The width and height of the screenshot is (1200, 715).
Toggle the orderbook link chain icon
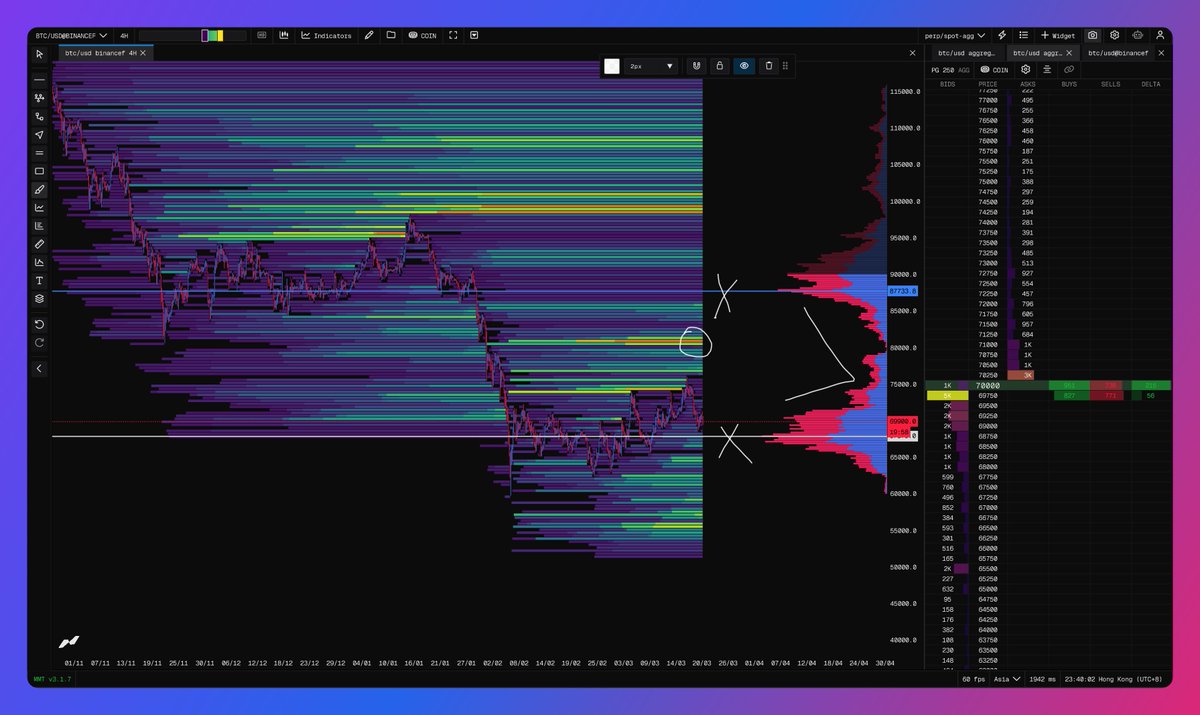[1069, 70]
